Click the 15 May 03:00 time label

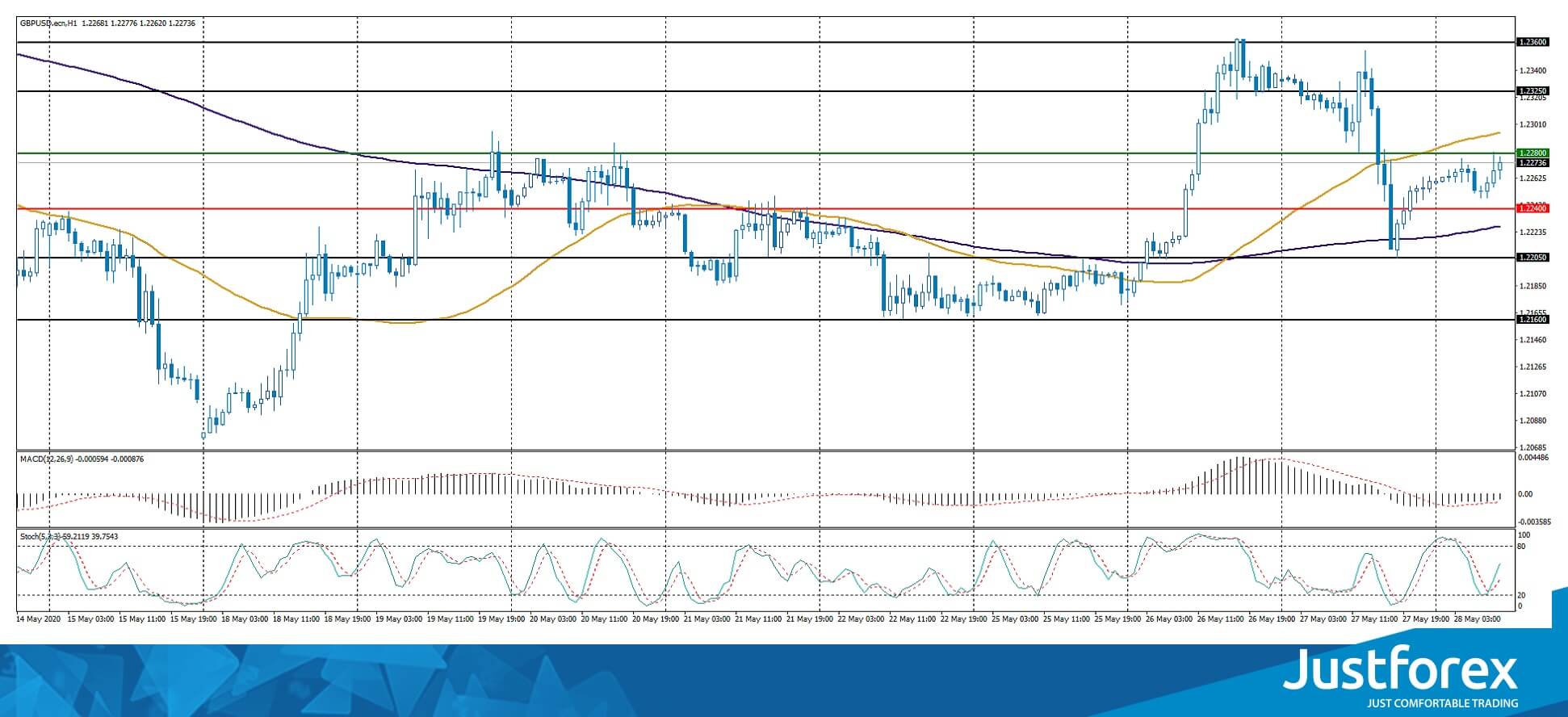point(90,618)
